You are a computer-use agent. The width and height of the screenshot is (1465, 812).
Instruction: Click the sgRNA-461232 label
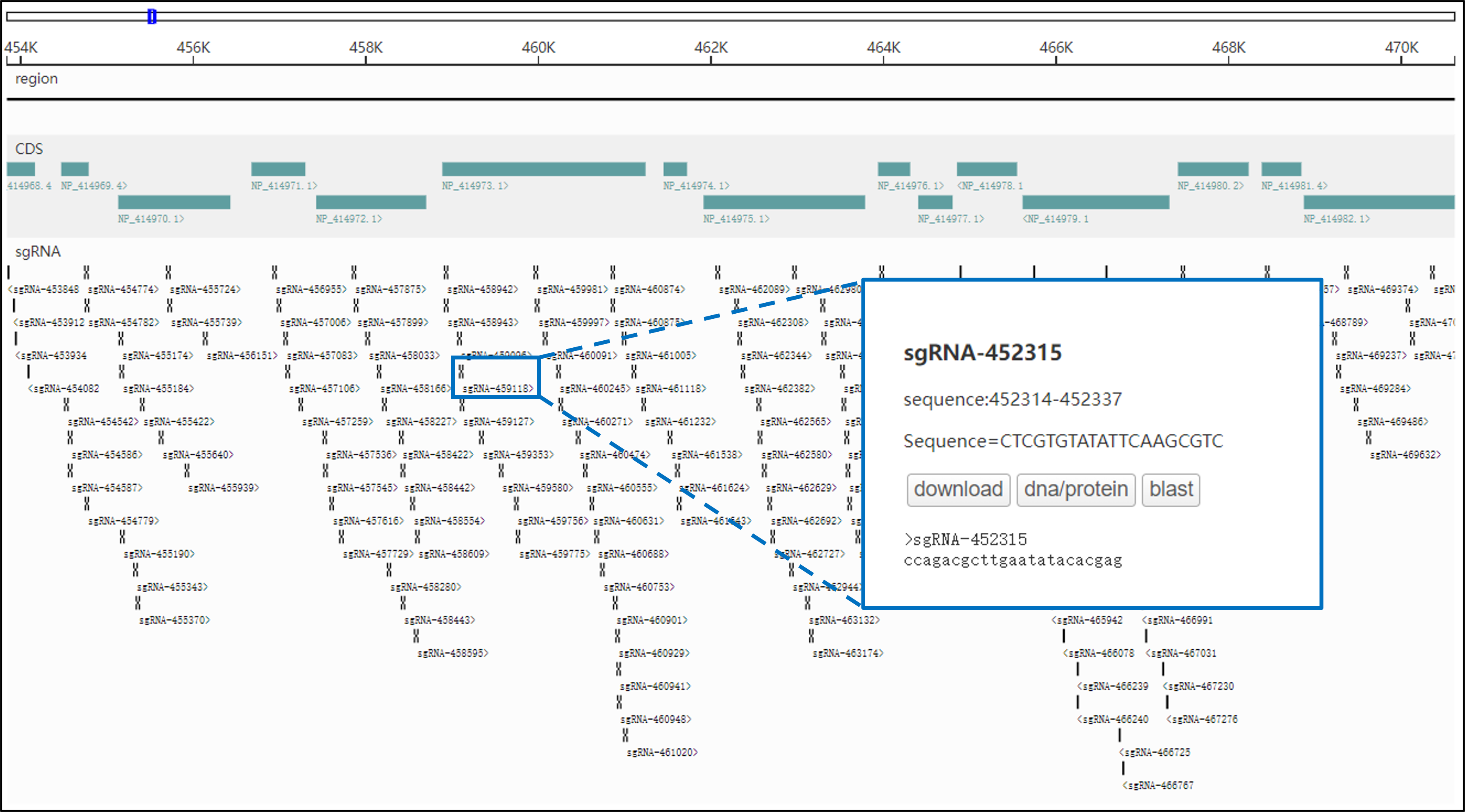[681, 422]
